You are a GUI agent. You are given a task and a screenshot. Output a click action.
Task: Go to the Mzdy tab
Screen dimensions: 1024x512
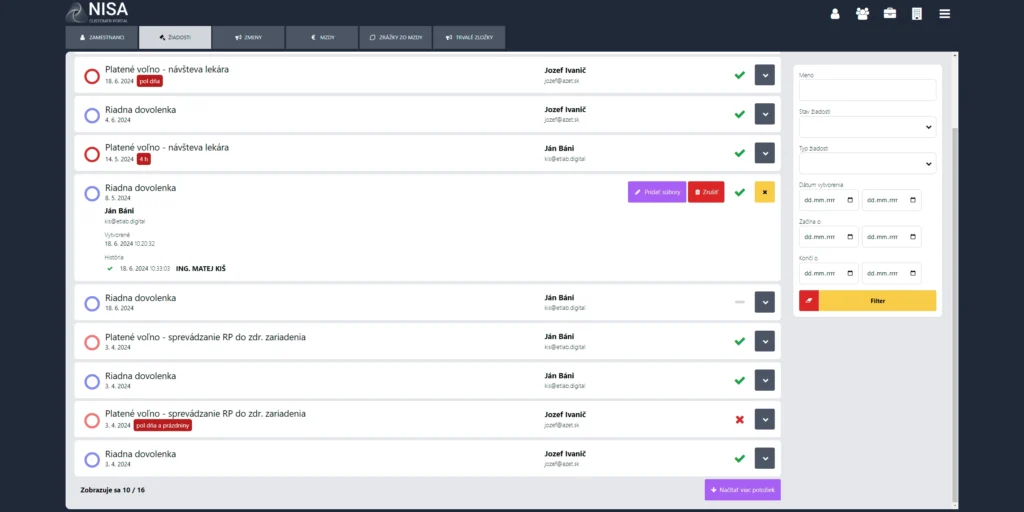[x=322, y=38]
